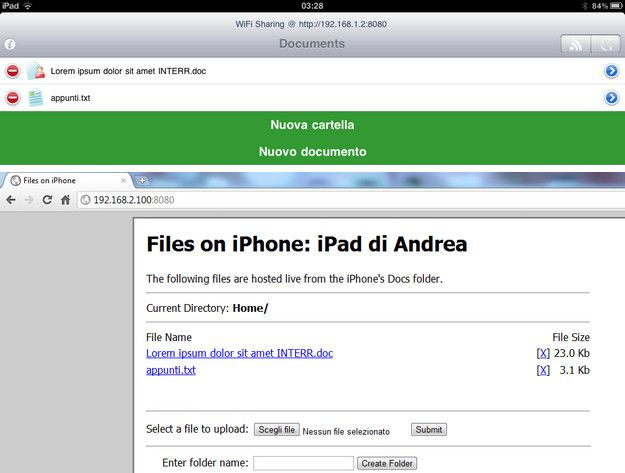The image size is (625, 473).
Task: Click Scegli file to choose upload
Action: (x=277, y=430)
